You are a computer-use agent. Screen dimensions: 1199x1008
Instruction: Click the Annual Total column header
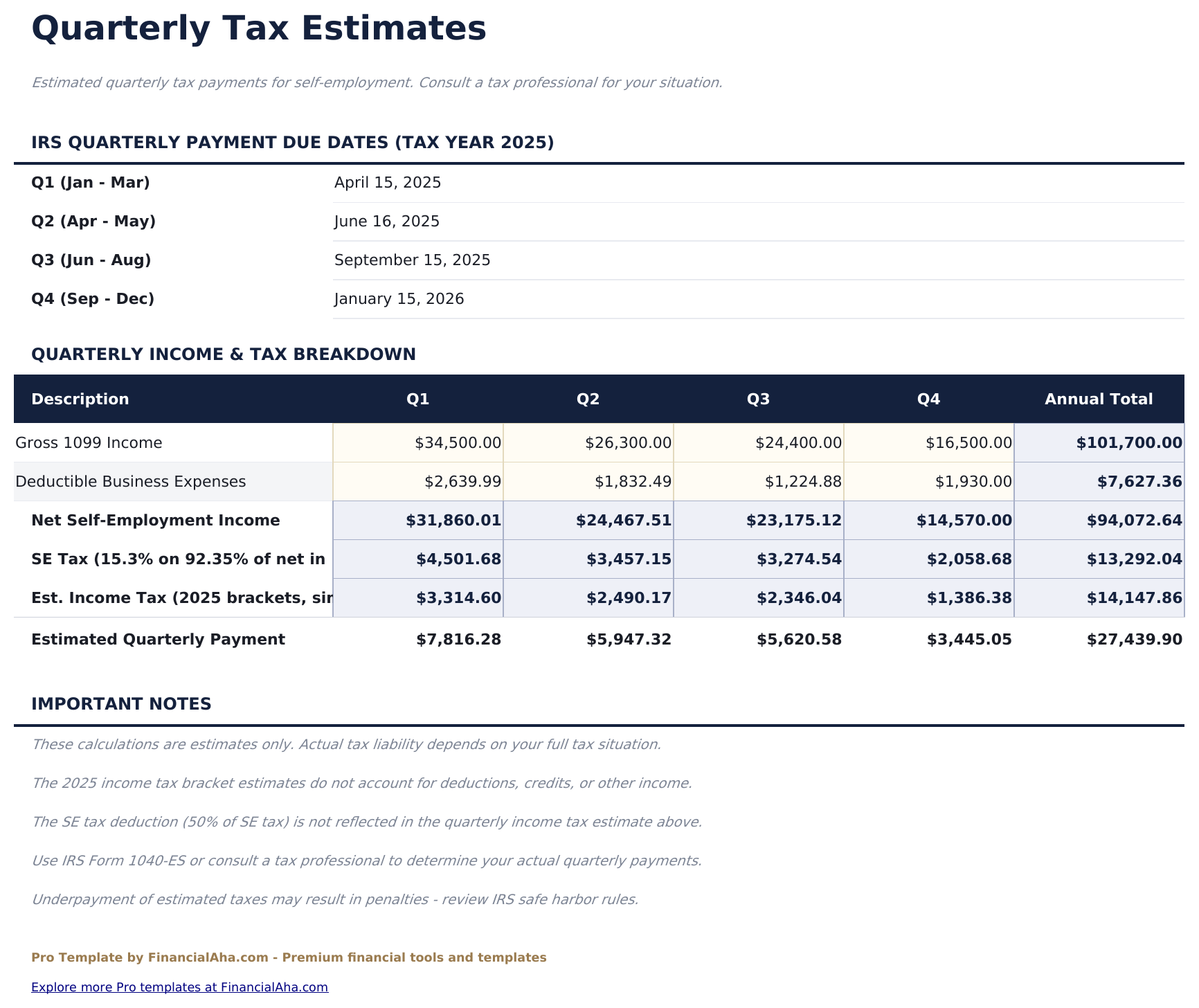pos(1099,399)
